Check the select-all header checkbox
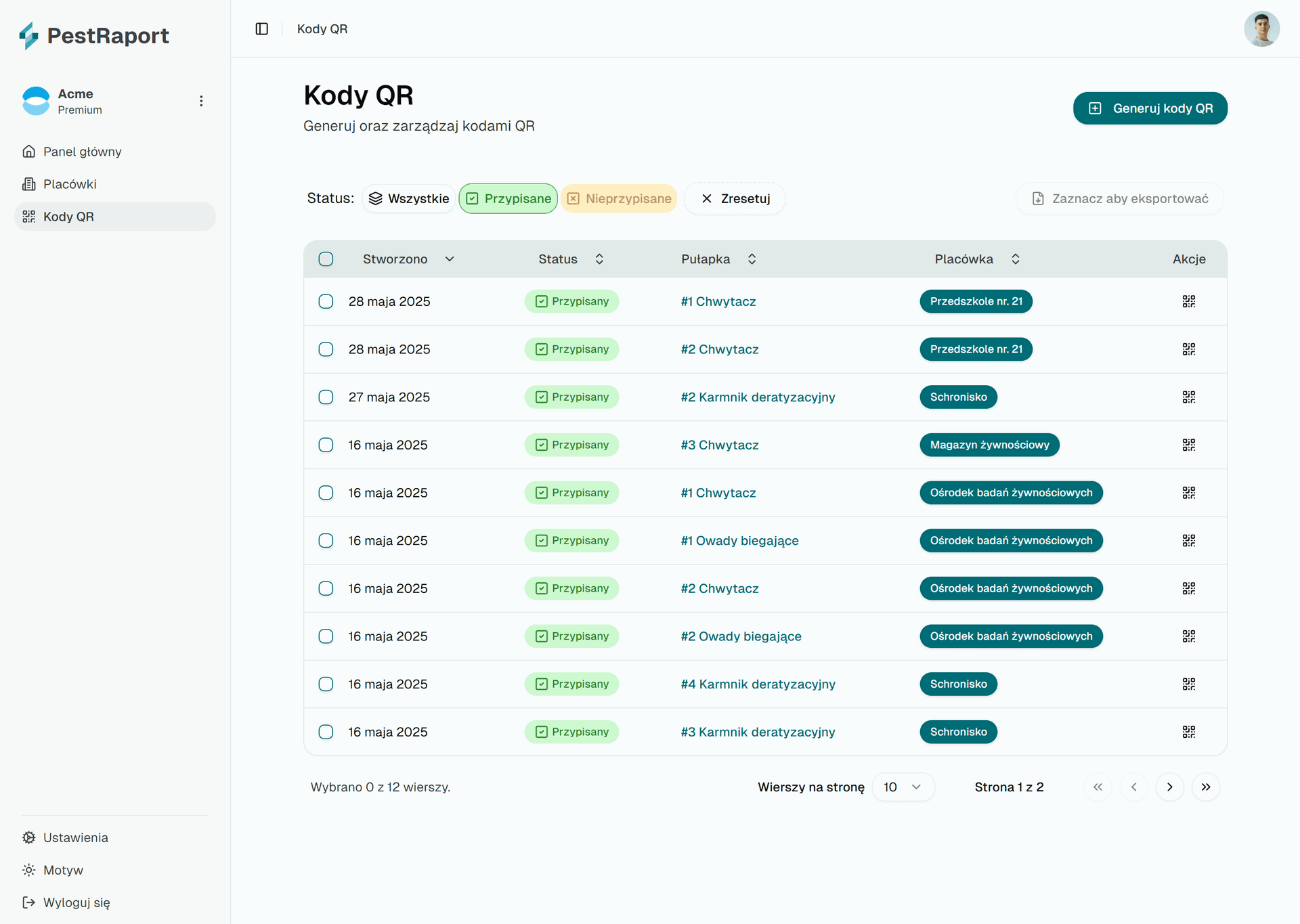Image resolution: width=1300 pixels, height=924 pixels. click(x=326, y=259)
